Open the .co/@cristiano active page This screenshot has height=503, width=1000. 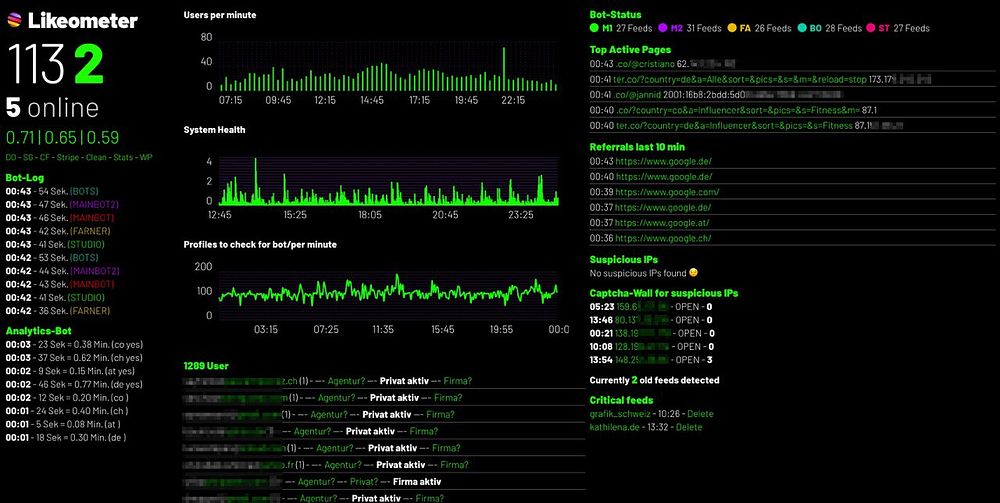pyautogui.click(x=643, y=64)
